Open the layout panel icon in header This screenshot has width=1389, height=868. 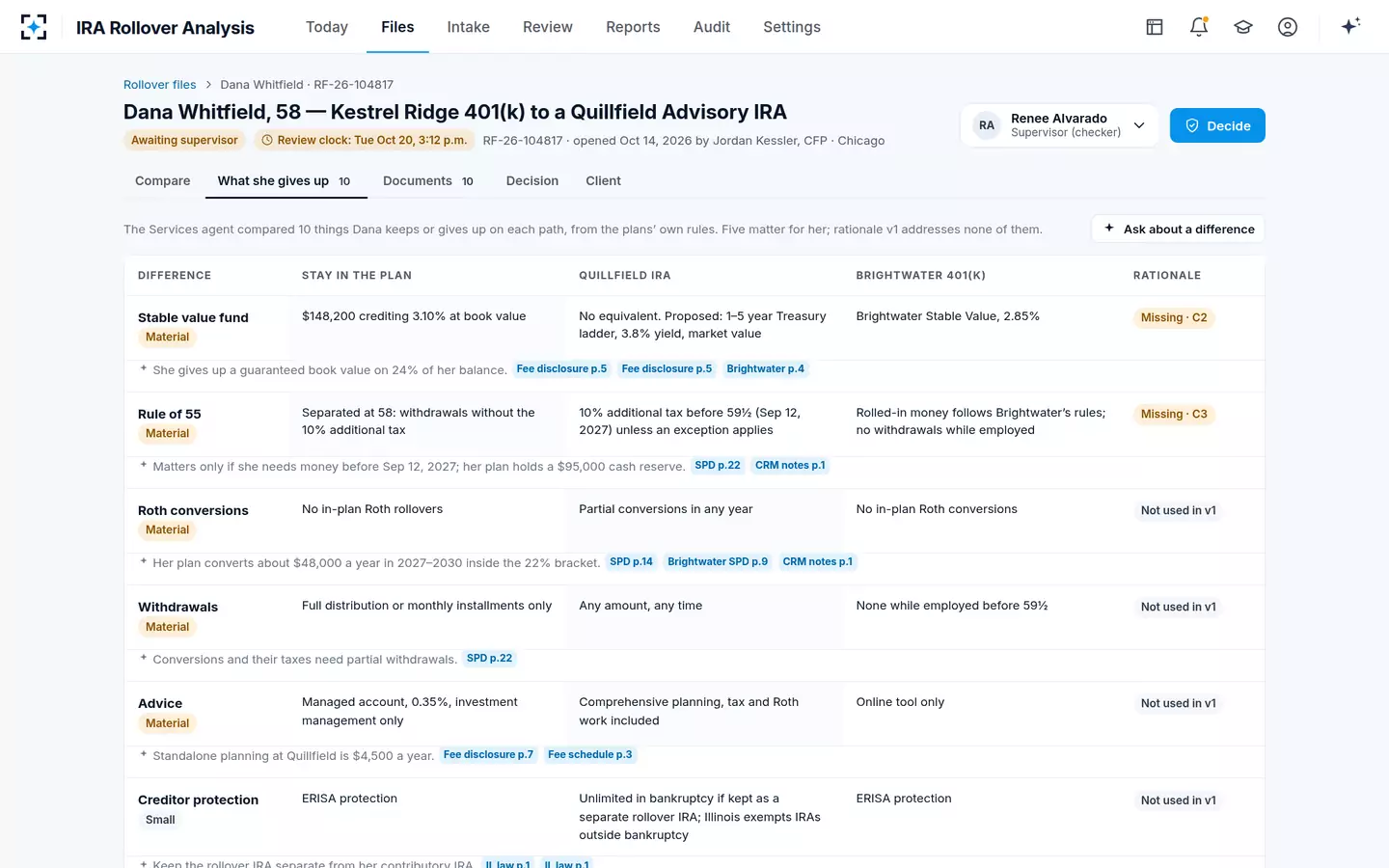1155,27
